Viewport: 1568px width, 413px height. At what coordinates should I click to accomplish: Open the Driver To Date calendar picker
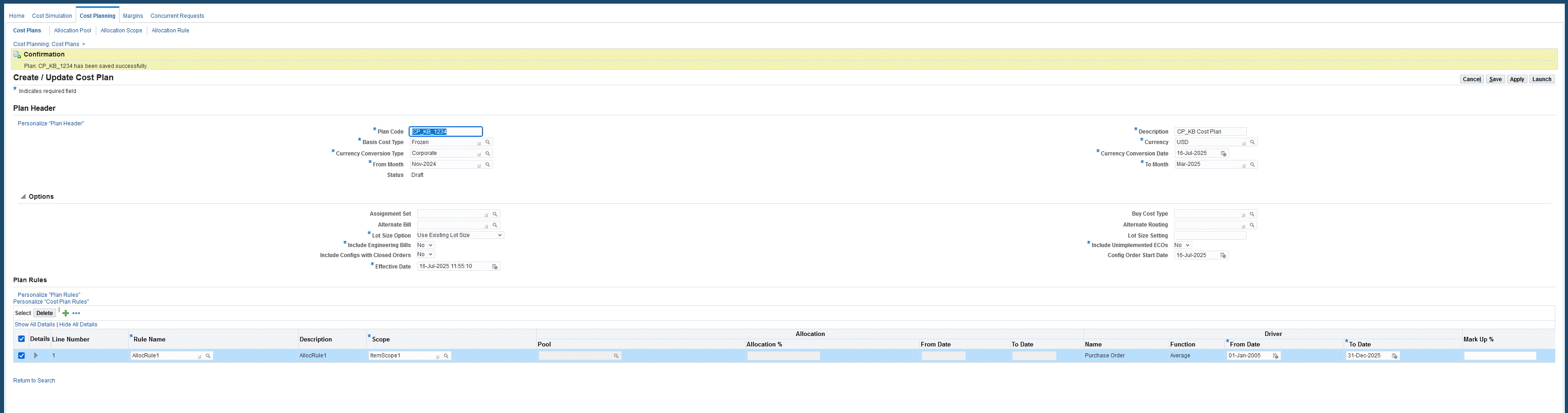[x=1395, y=356]
